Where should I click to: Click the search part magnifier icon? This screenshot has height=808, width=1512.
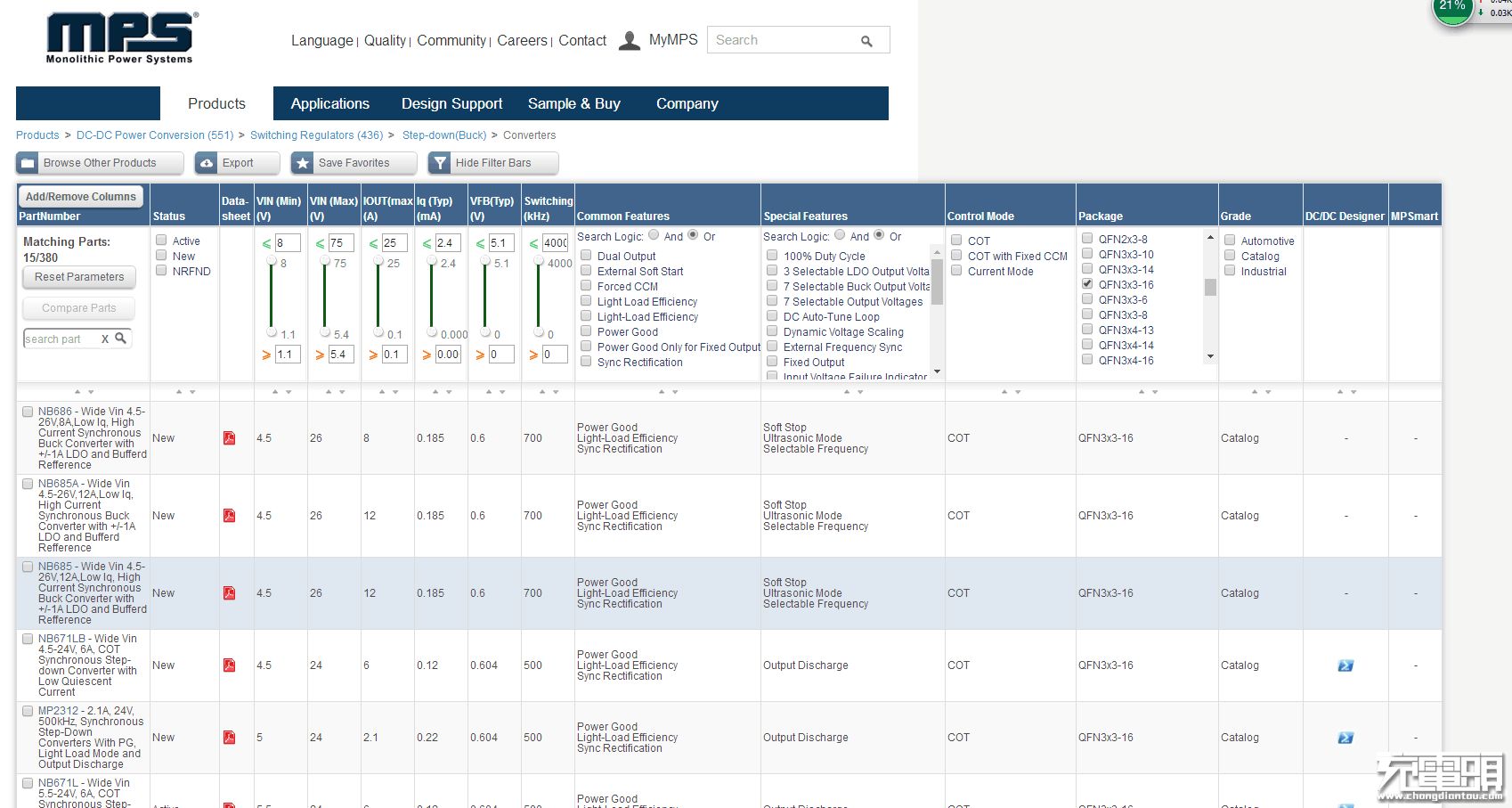click(121, 339)
